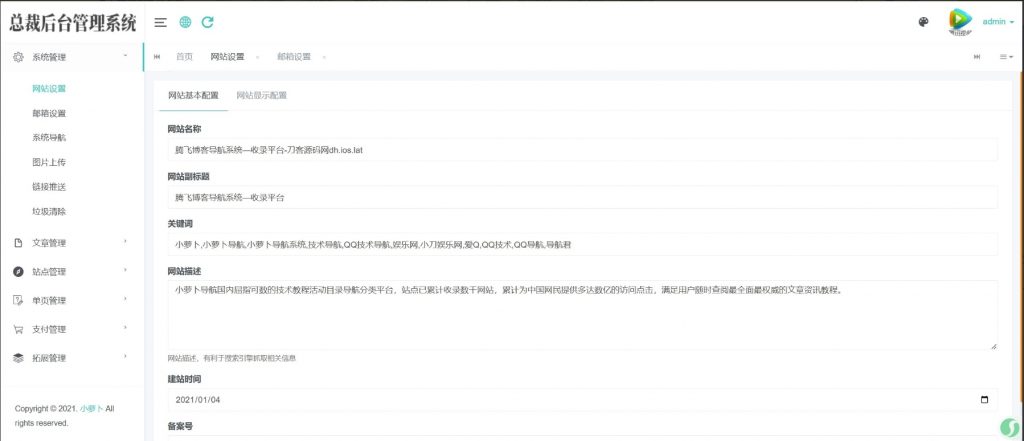Click the 文章管理 menu label
Screen dimensions: 1024x441
[x=49, y=243]
